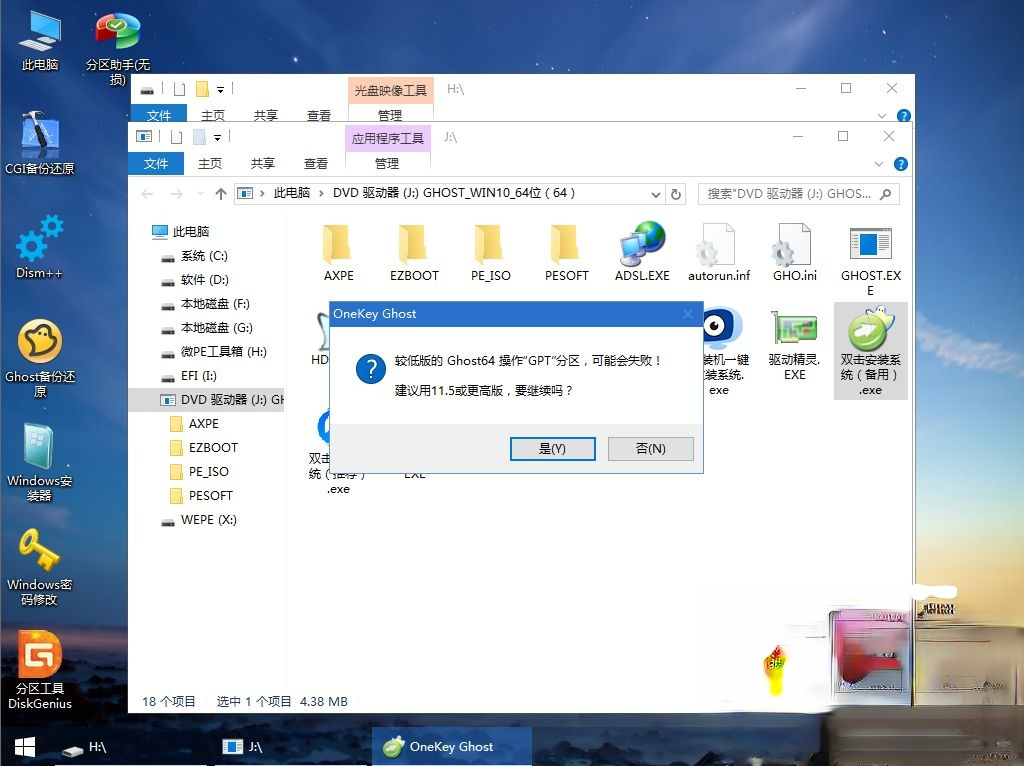Open 共享 tab in J:\ window
The width and height of the screenshot is (1024, 766).
pos(263,163)
